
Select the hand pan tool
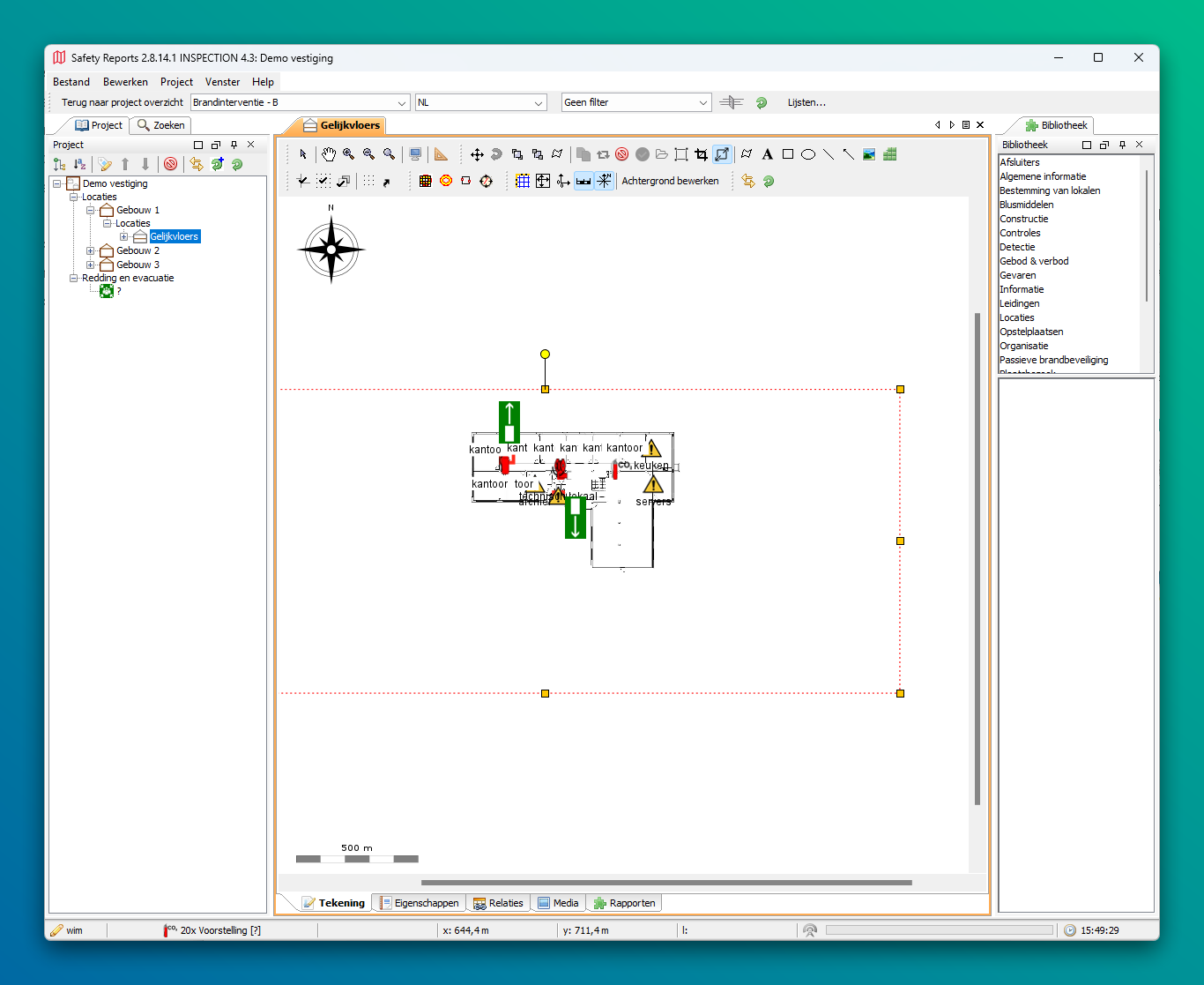pos(328,154)
